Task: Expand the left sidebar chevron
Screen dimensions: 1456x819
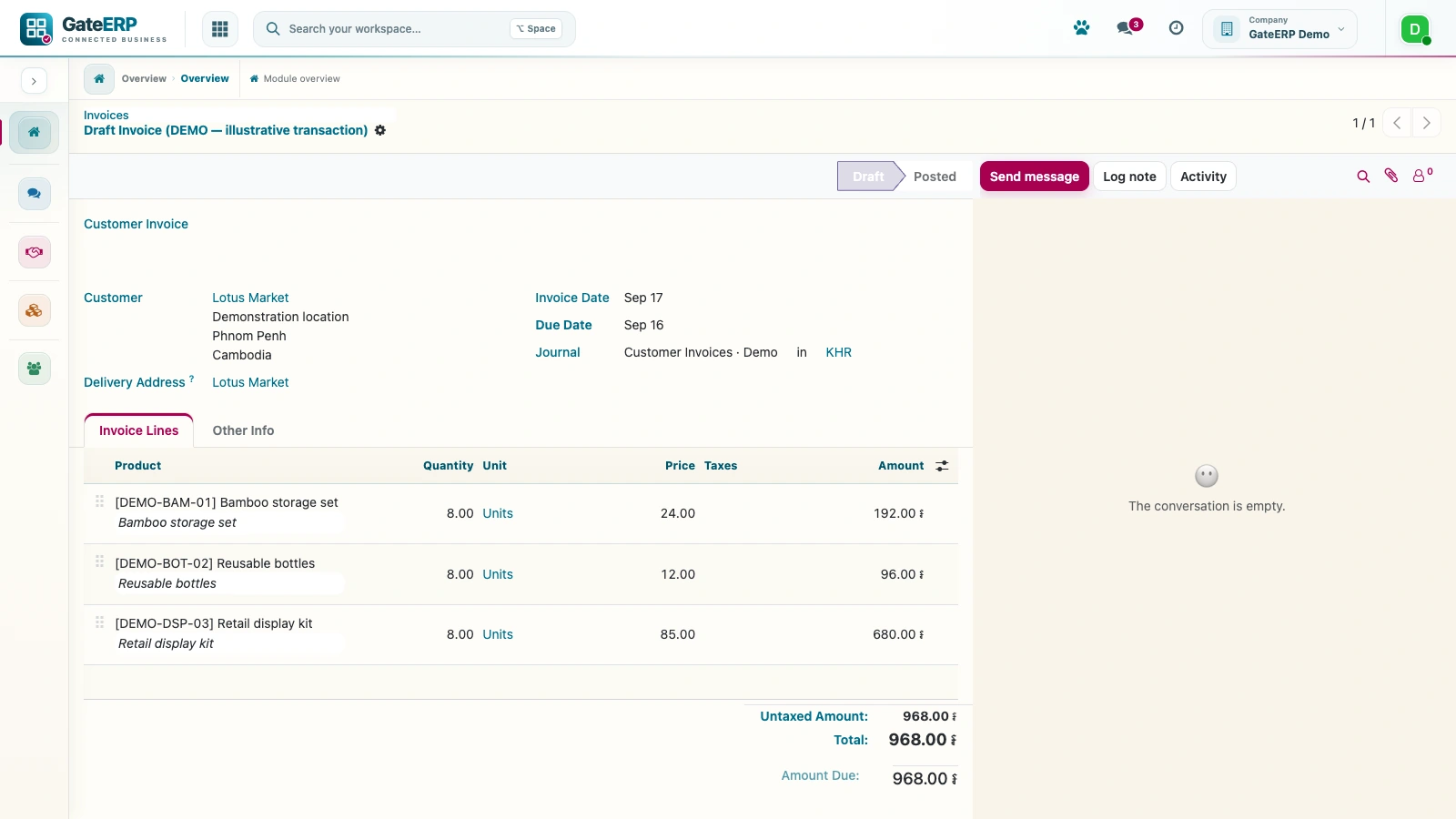Action: tap(34, 81)
